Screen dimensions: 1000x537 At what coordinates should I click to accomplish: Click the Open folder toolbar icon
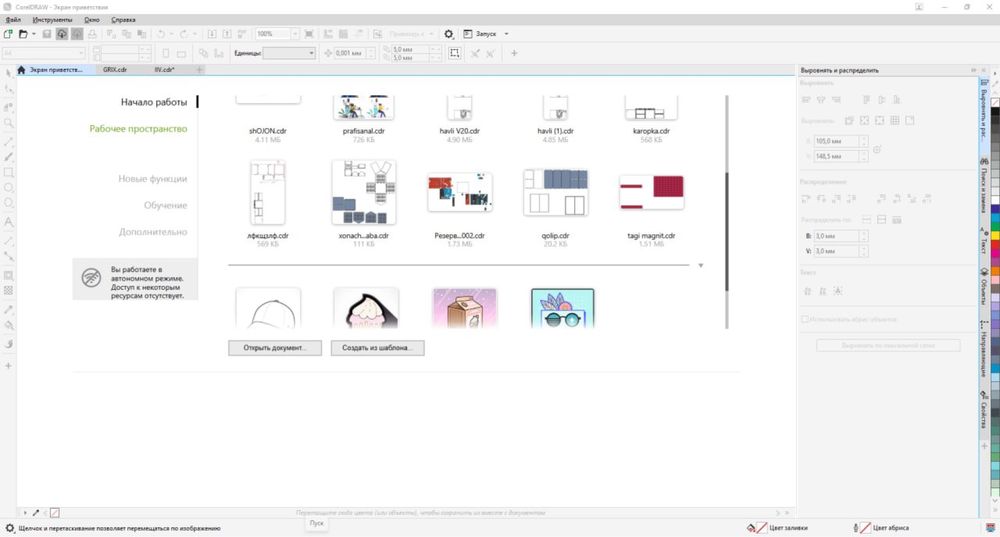(x=23, y=34)
